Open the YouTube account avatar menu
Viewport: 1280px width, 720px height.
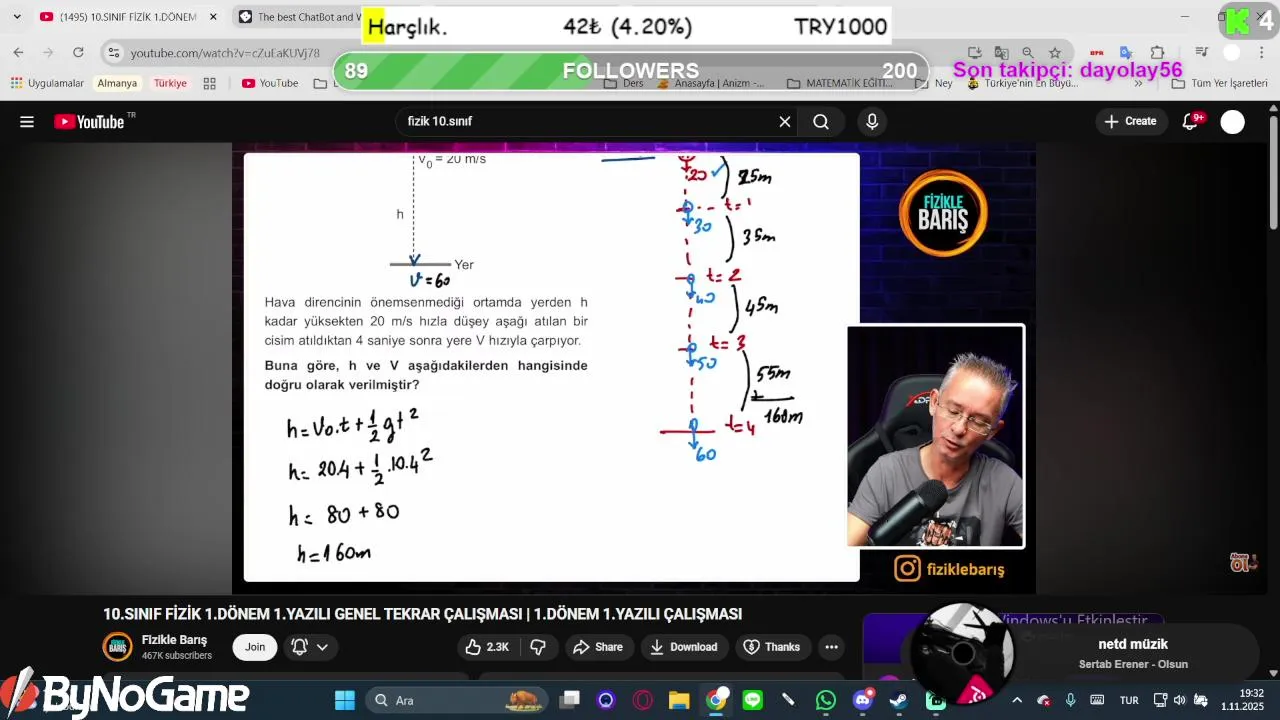pyautogui.click(x=1233, y=122)
